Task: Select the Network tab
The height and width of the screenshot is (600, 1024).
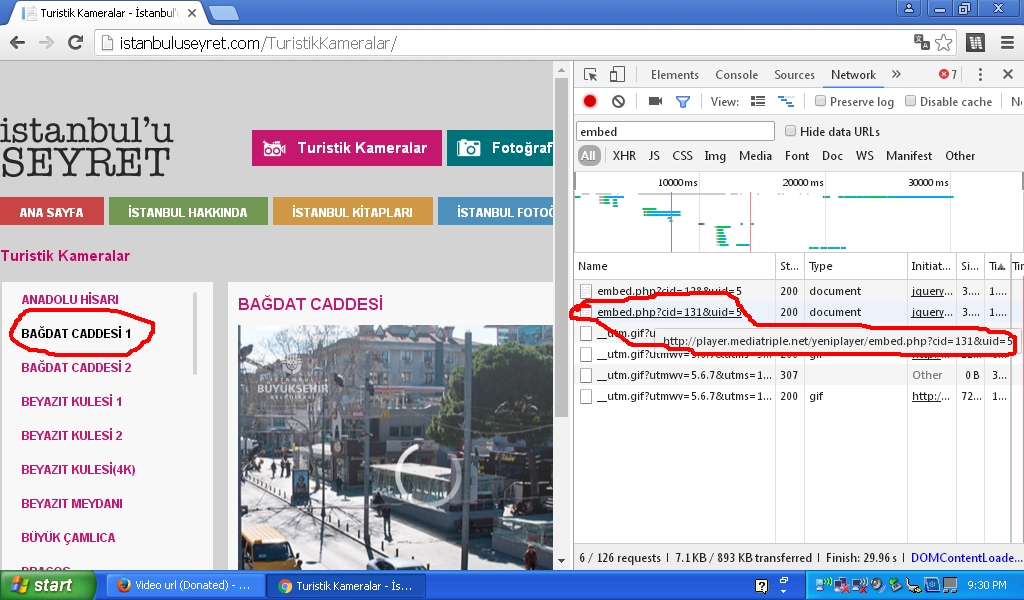Action: coord(853,74)
